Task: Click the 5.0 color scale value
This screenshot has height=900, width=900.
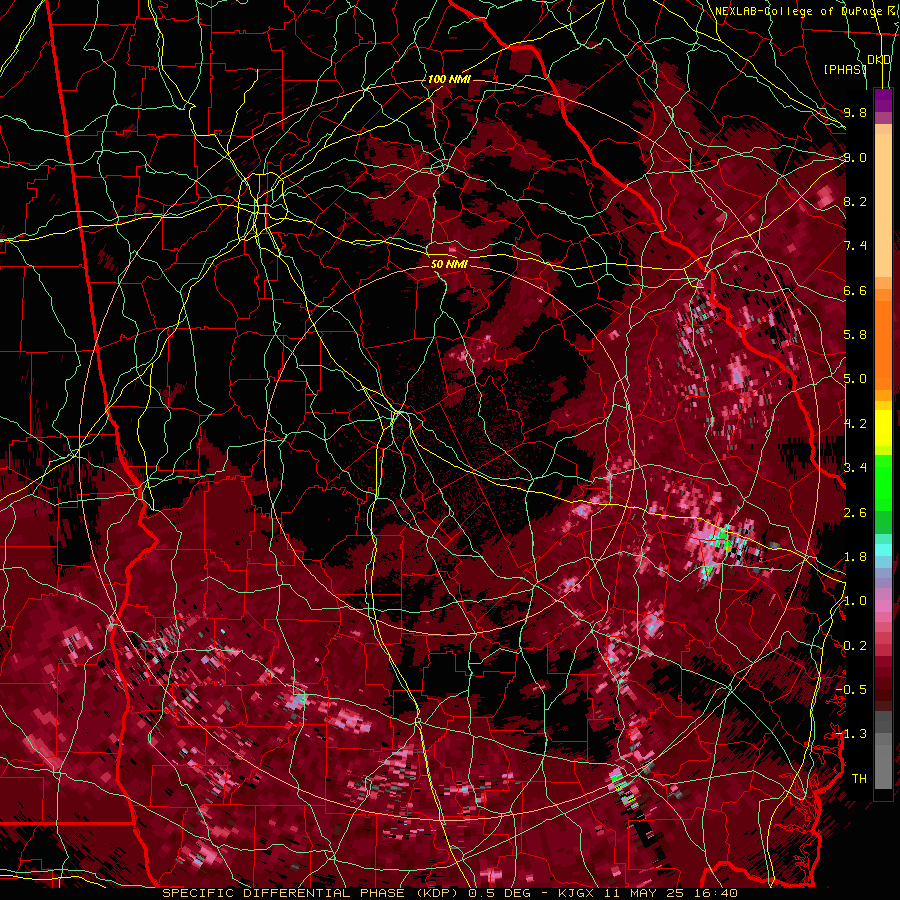Action: (855, 379)
